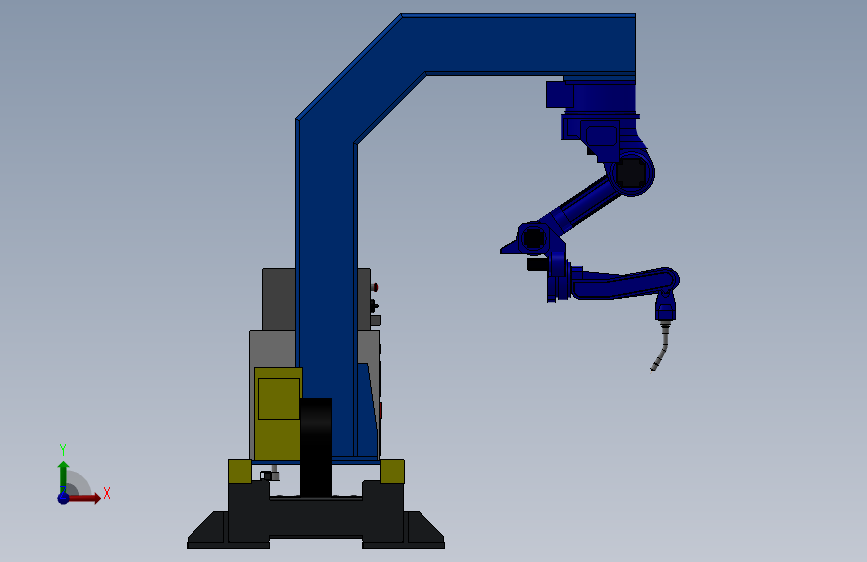Image resolution: width=867 pixels, height=562 pixels.
Task: Select the red button on the cabinet side
Action: (375, 287)
